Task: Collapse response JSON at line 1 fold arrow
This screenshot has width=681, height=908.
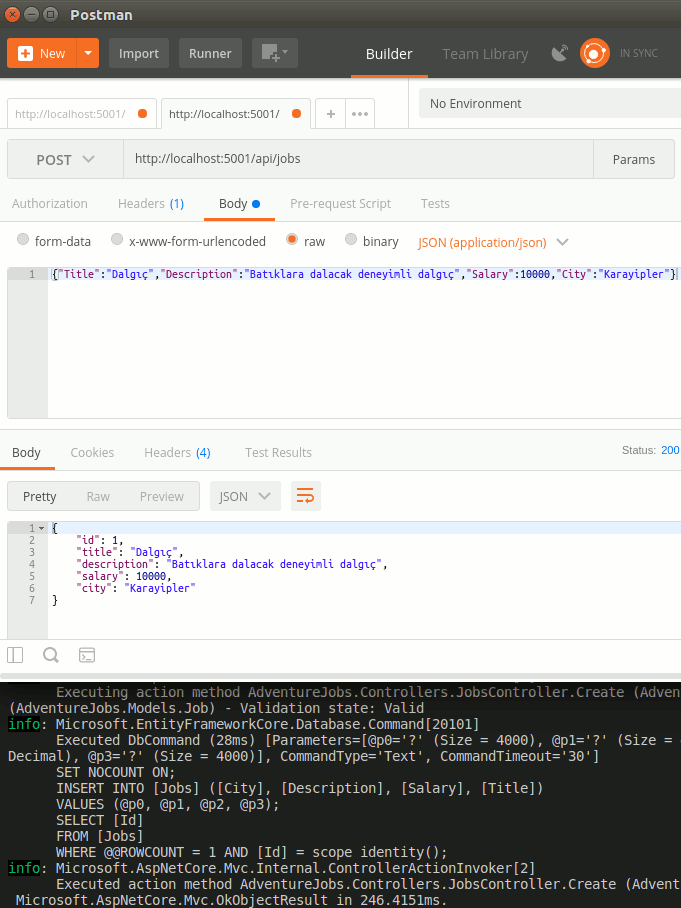Action: [x=41, y=528]
